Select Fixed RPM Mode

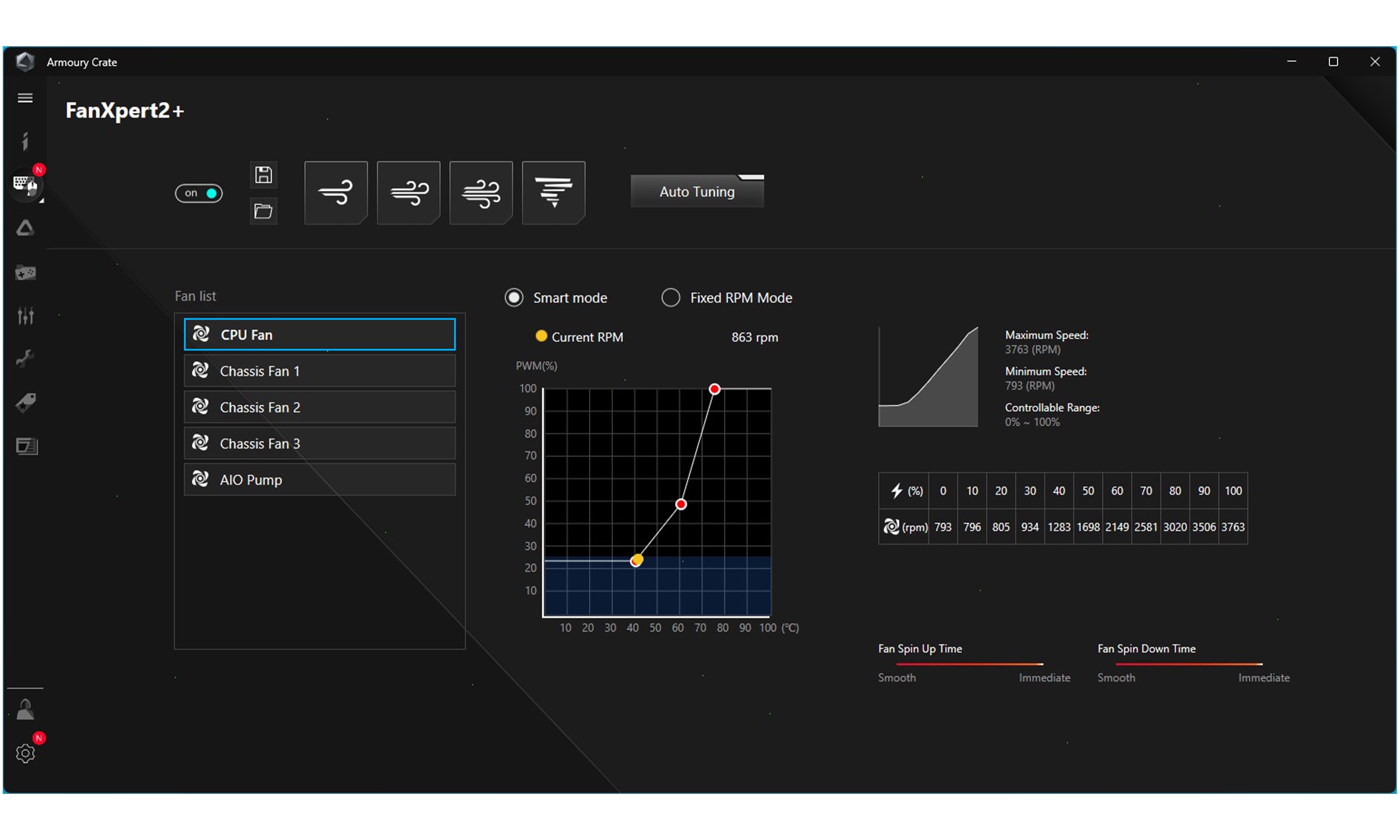pos(671,297)
